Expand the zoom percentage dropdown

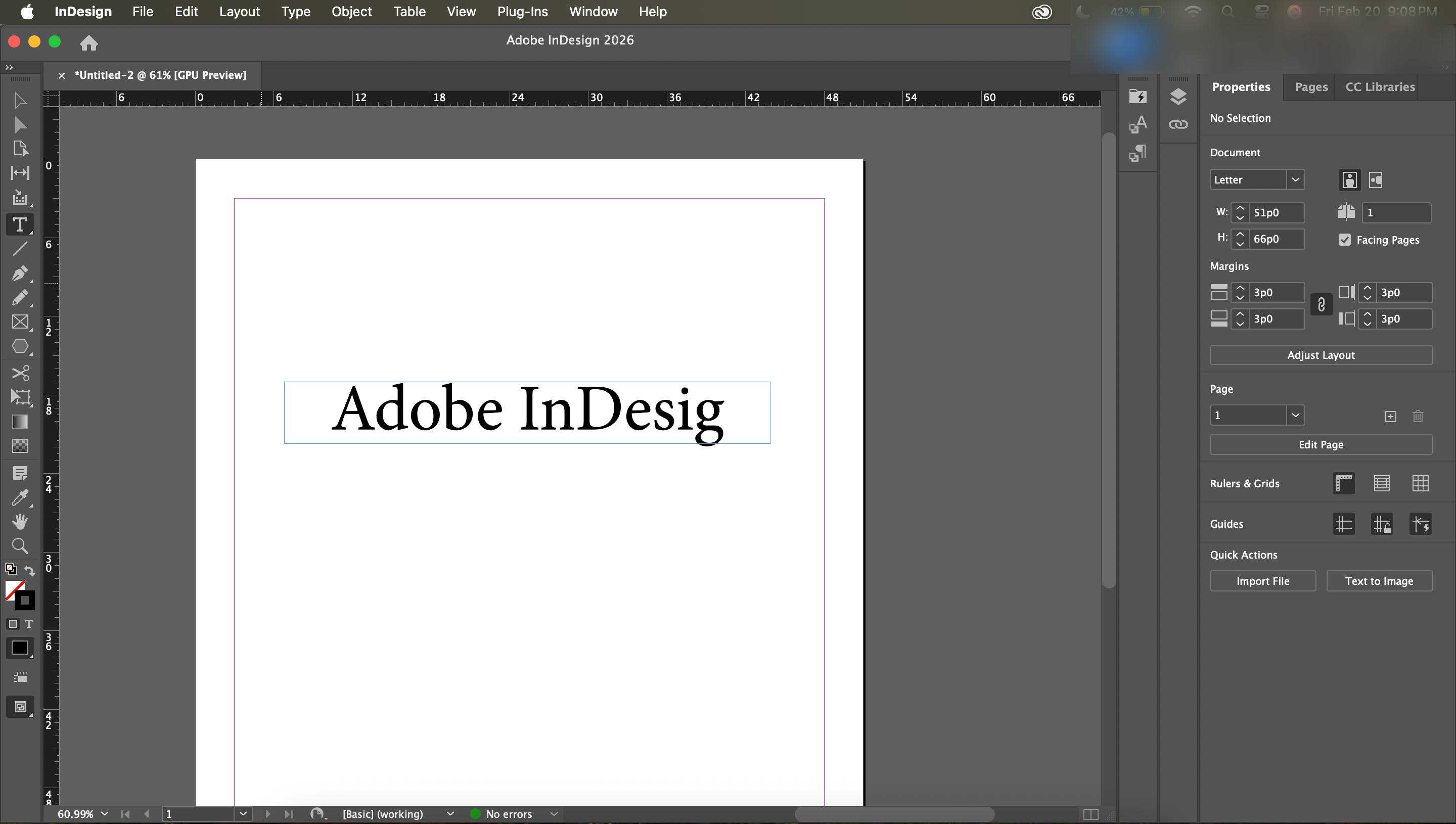tap(105, 814)
